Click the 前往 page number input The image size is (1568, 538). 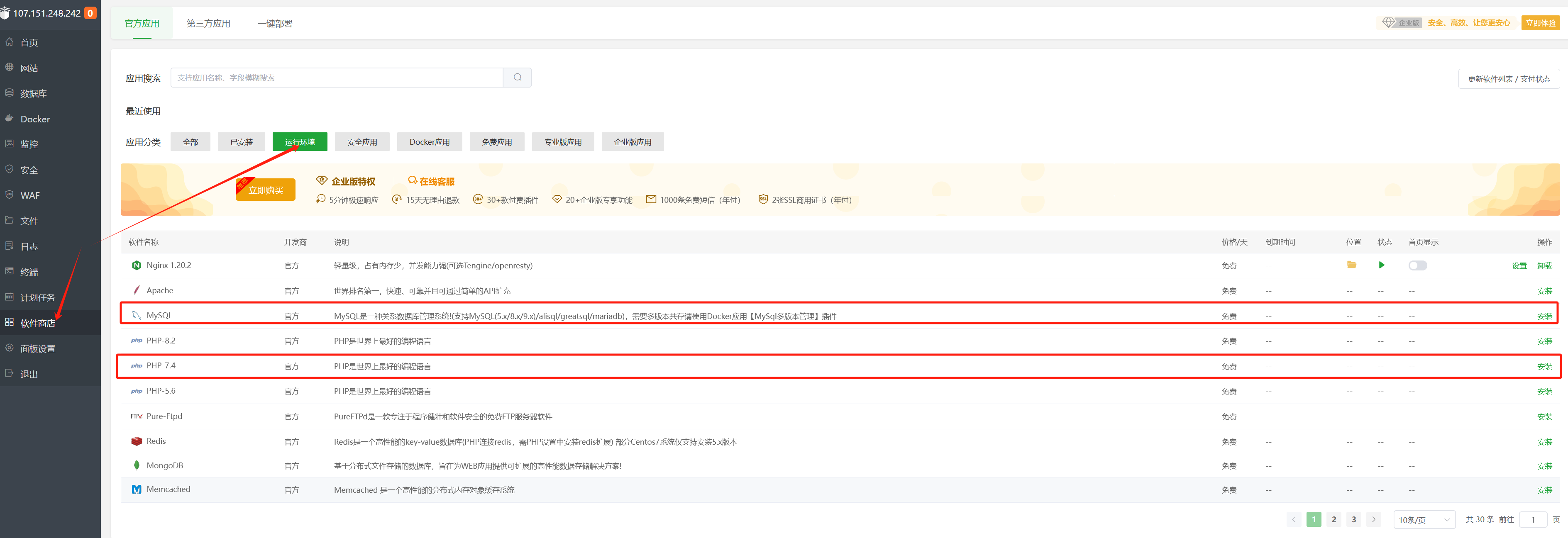coord(1533,520)
